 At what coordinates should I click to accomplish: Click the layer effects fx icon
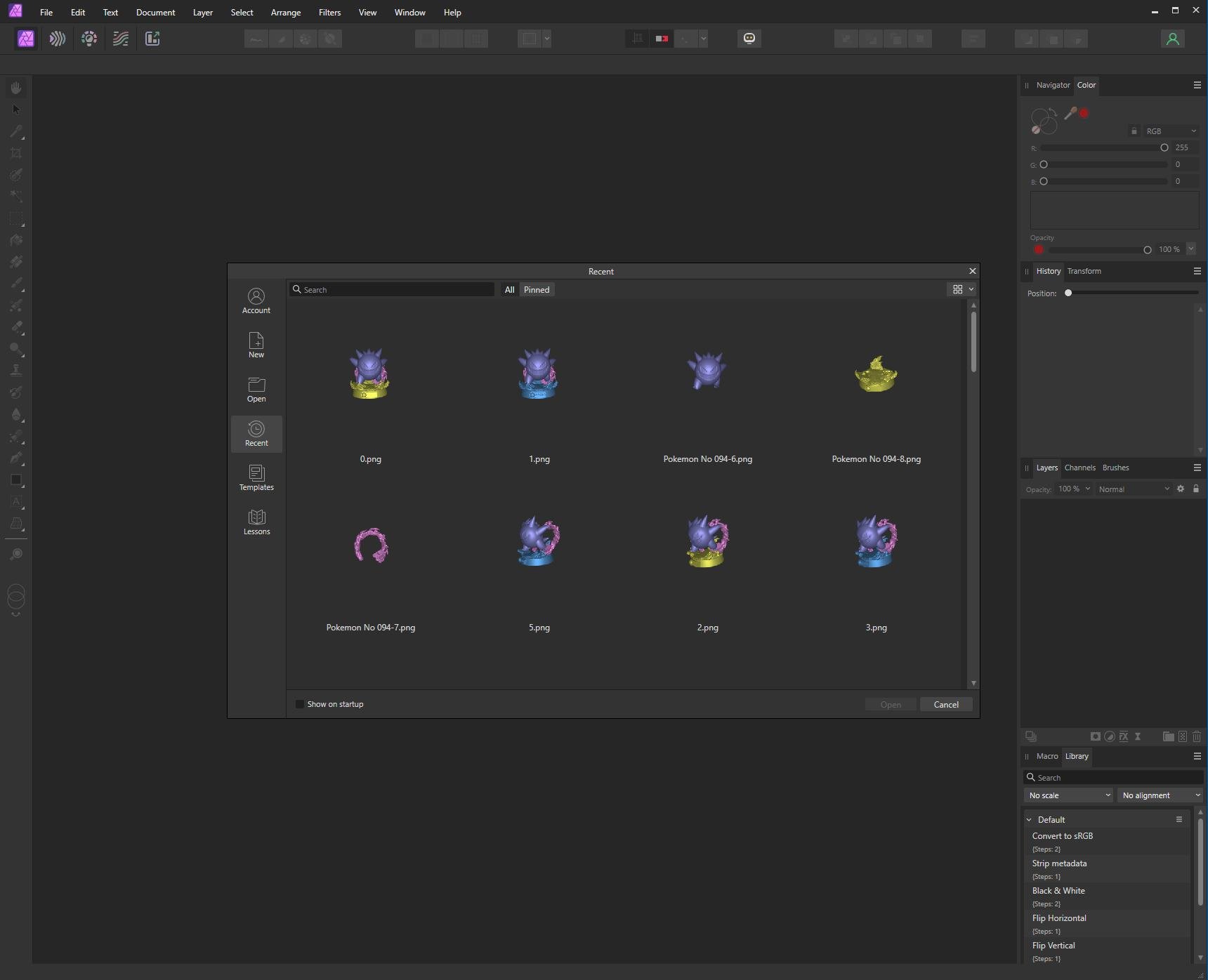click(1124, 736)
